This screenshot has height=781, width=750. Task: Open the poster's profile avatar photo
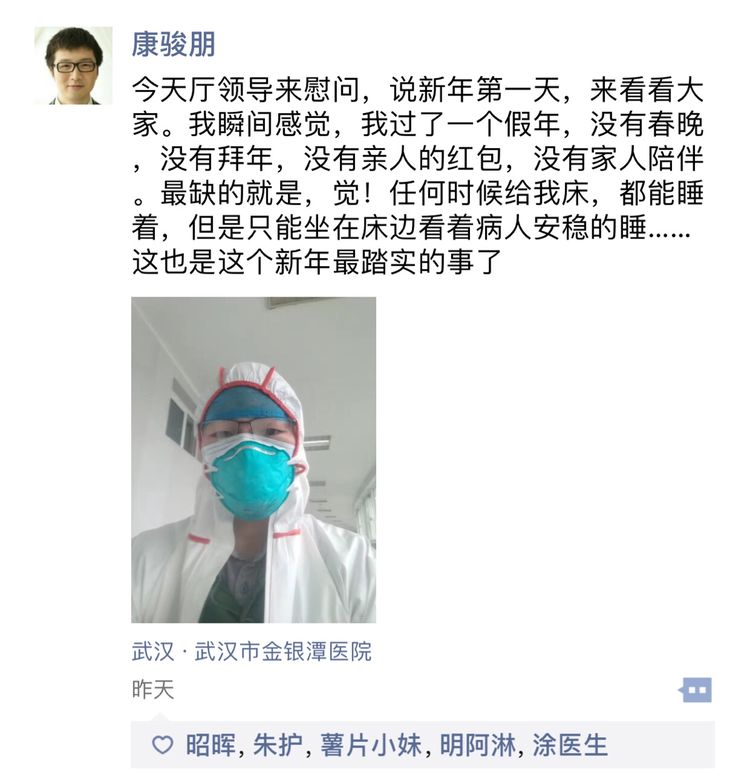coord(74,66)
